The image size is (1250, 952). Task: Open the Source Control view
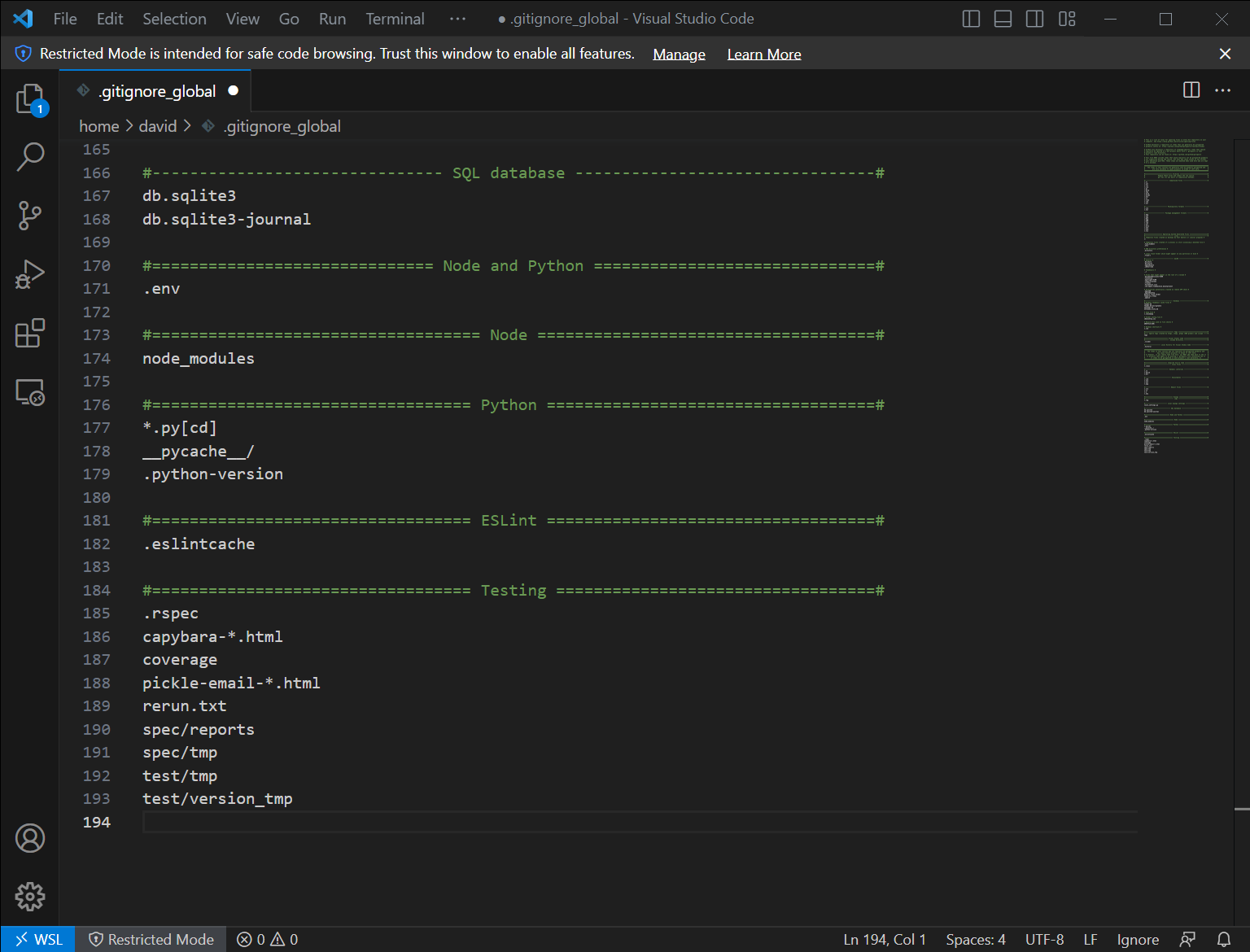click(x=30, y=215)
